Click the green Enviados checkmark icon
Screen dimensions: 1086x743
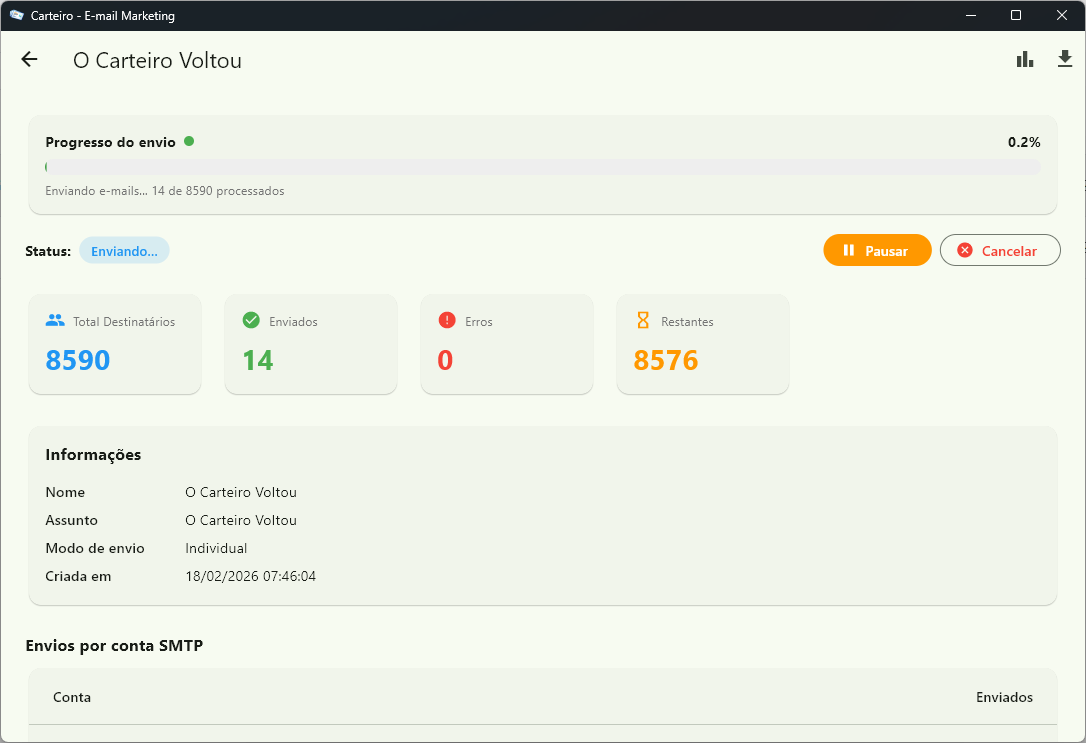(x=251, y=321)
